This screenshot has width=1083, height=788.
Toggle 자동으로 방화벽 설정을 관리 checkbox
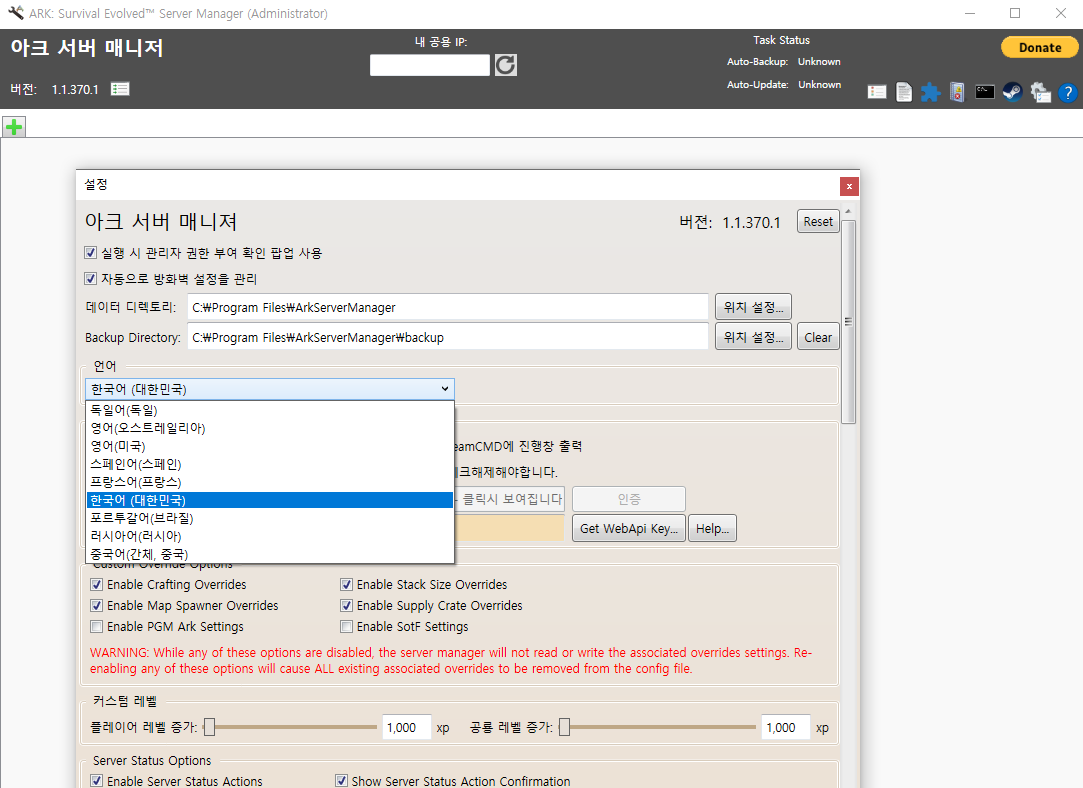point(90,278)
